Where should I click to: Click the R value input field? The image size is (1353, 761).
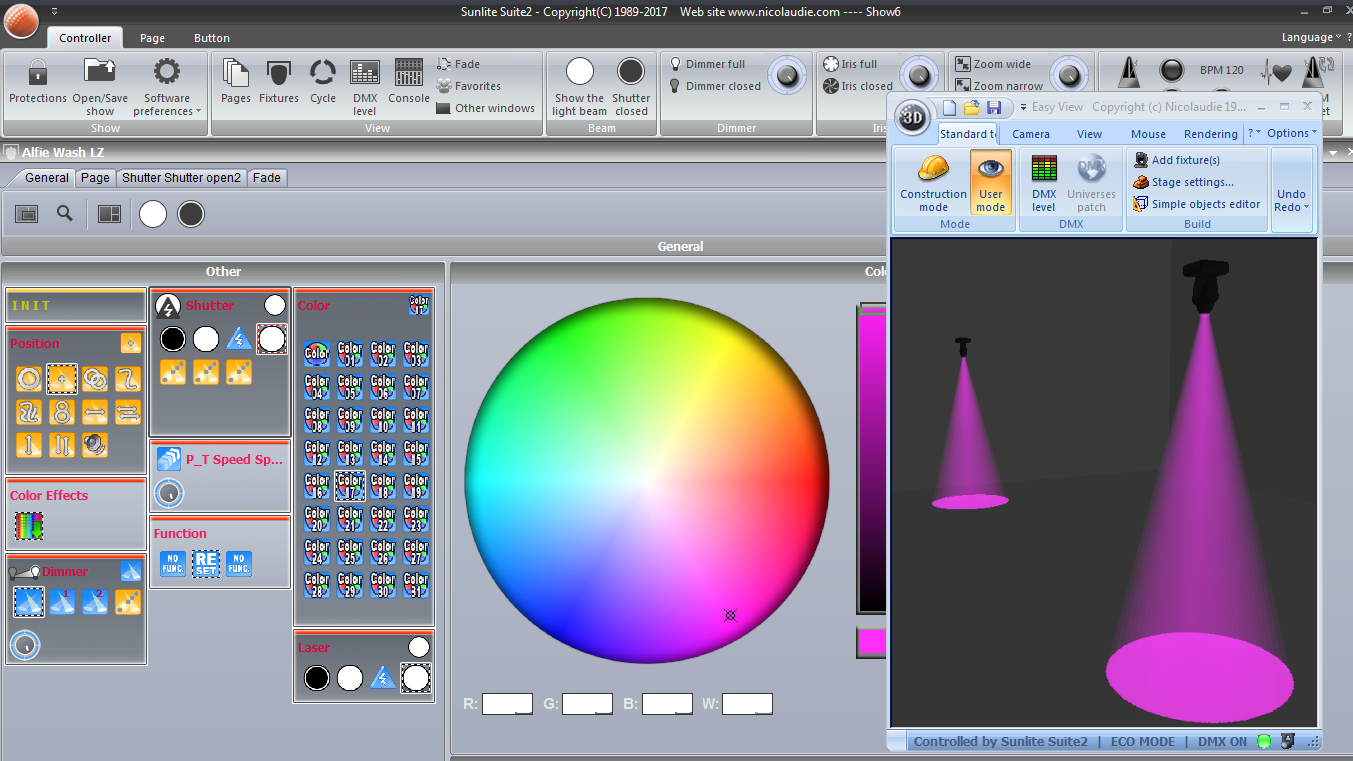click(x=507, y=704)
